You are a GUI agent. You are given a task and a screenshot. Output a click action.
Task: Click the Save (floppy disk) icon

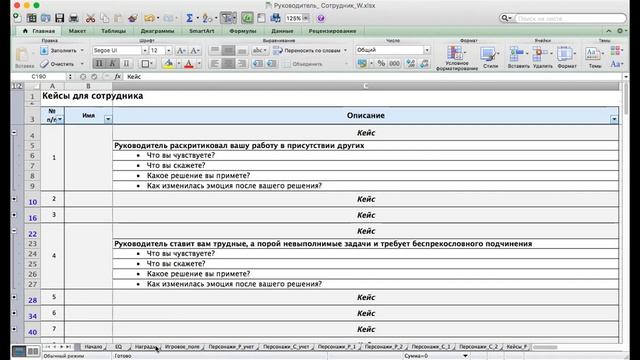click(60, 18)
